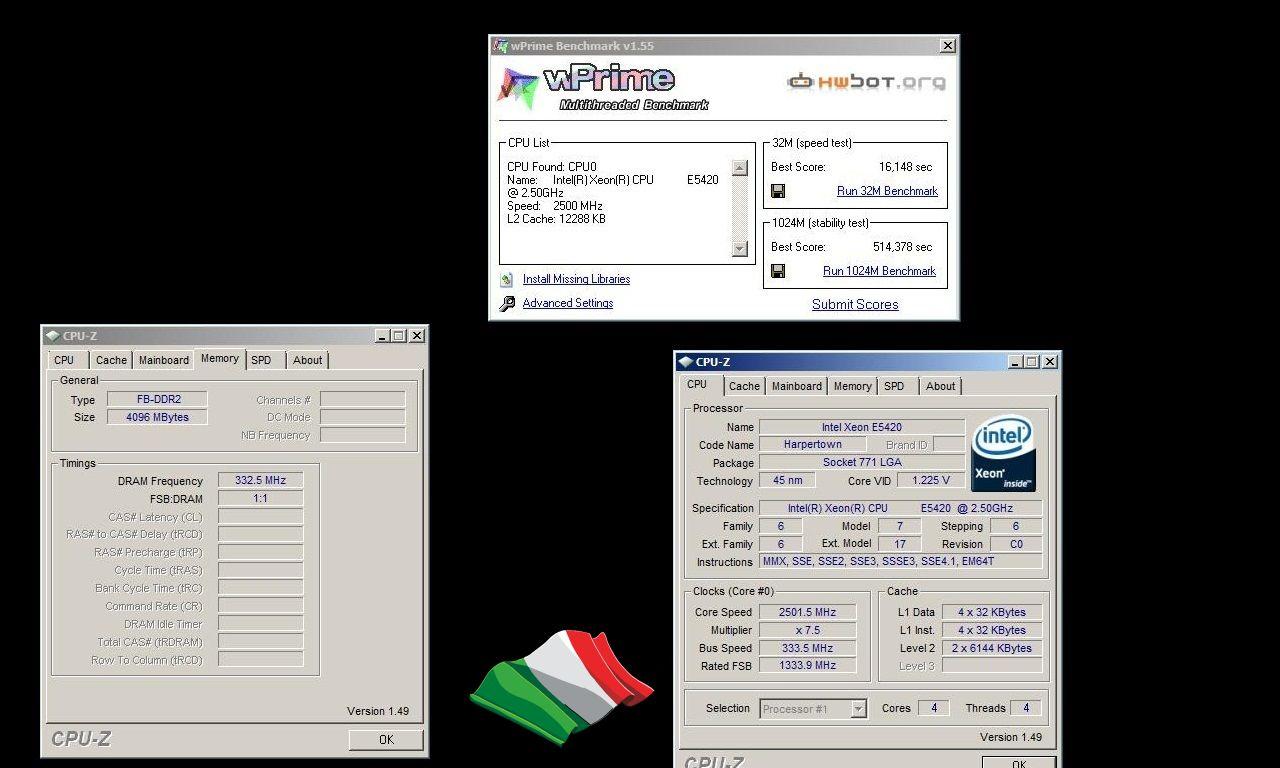The image size is (1280, 768).
Task: Run the 32M Benchmark
Action: click(887, 191)
